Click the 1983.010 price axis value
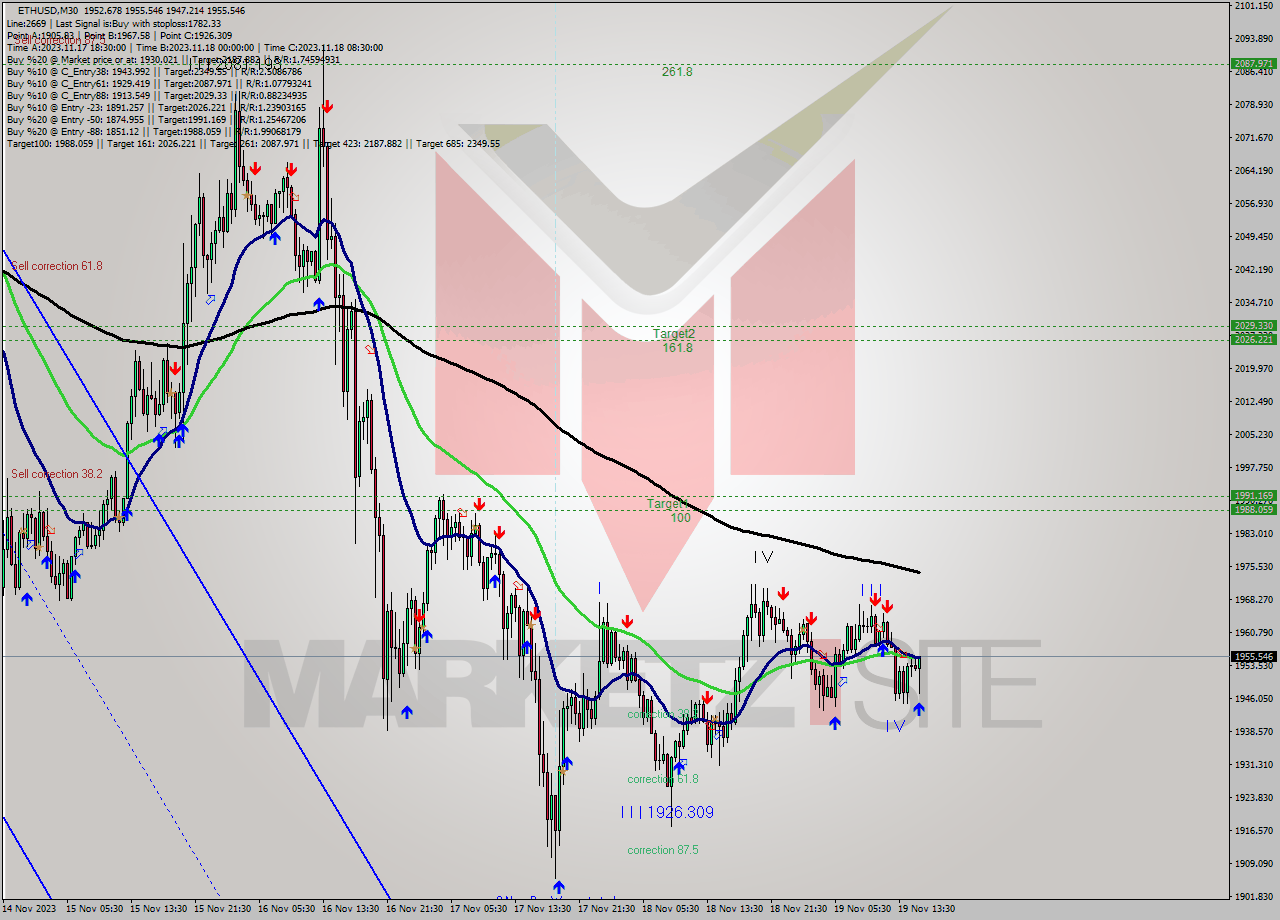This screenshot has height=920, width=1280. [1253, 534]
